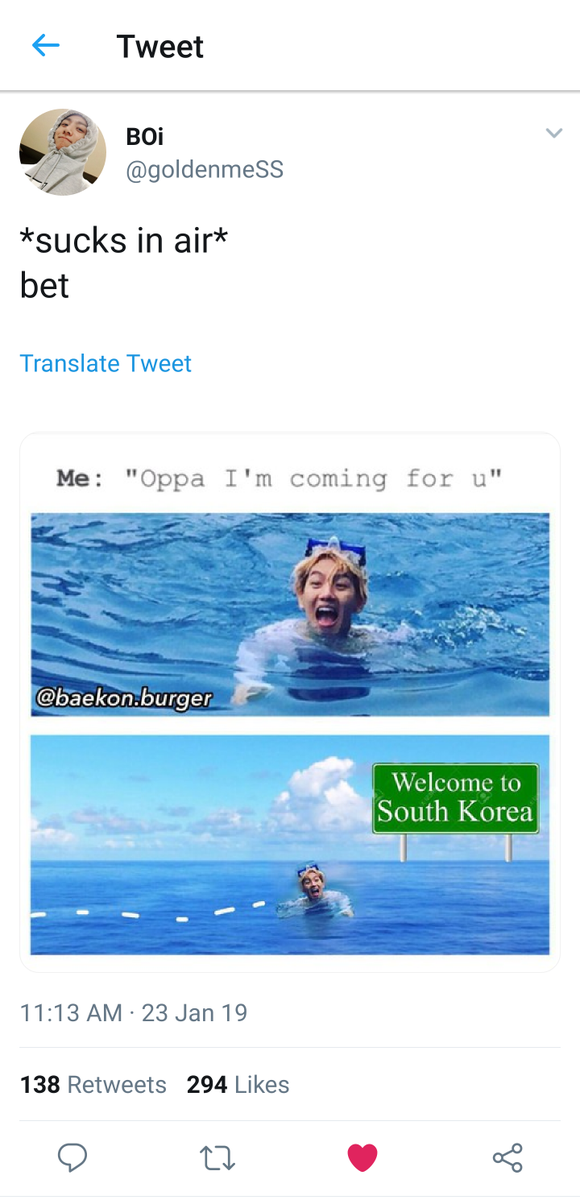Tap the Tweet header title
The image size is (580, 1200).
click(160, 47)
